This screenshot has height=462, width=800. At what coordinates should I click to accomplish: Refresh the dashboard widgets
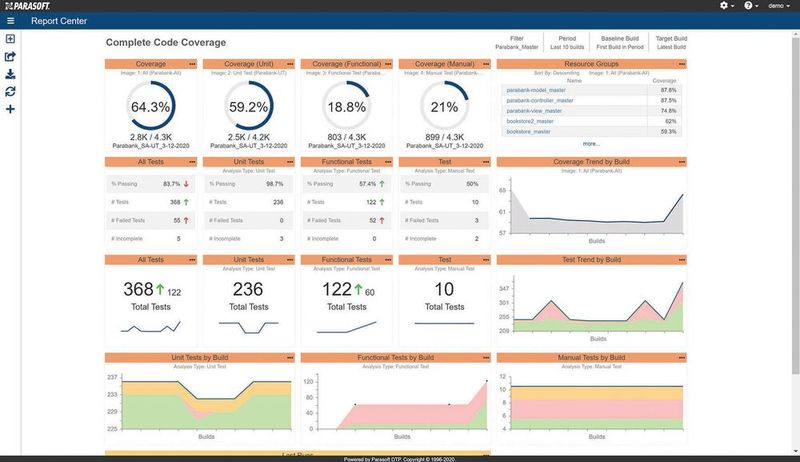point(10,91)
